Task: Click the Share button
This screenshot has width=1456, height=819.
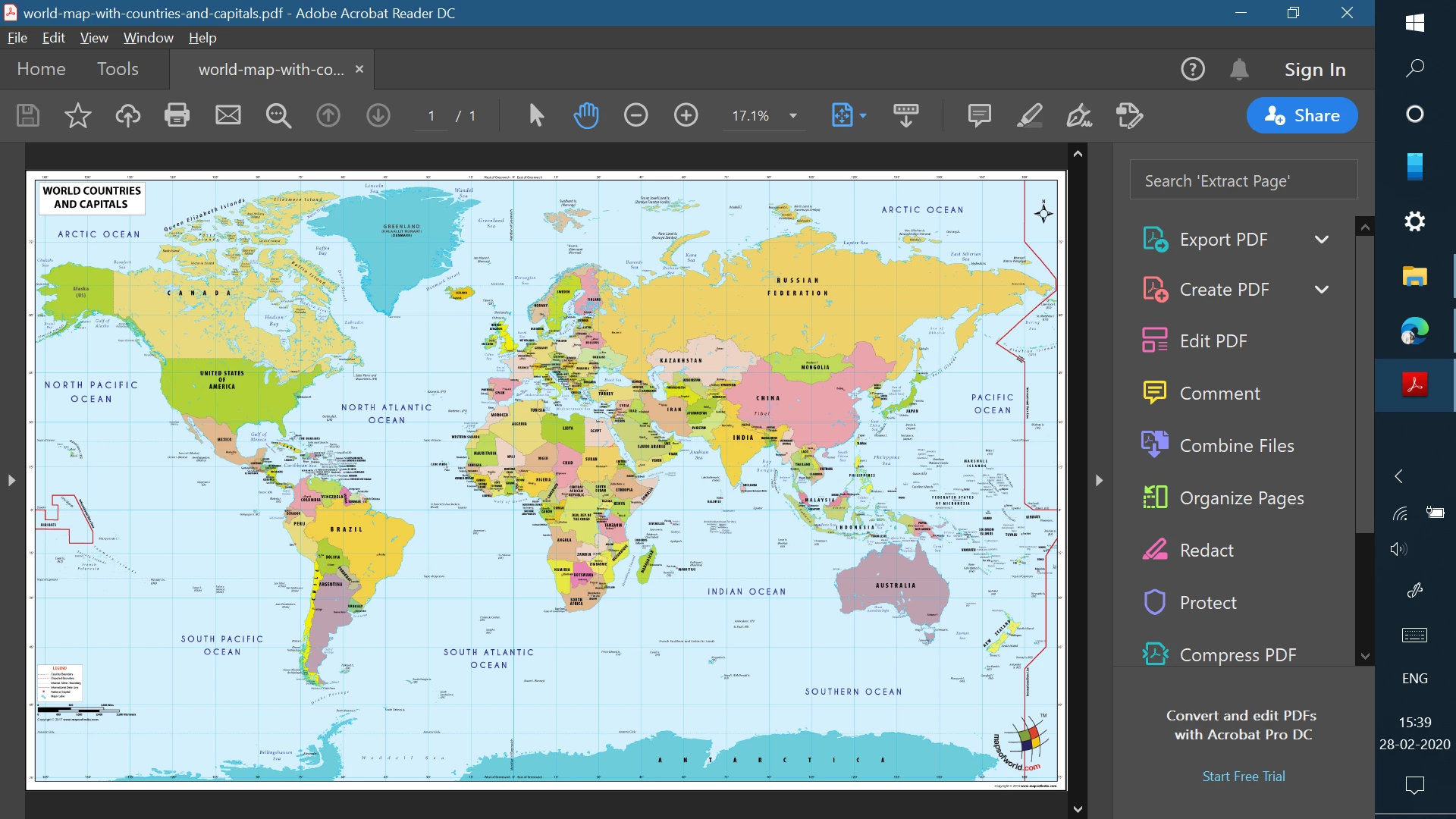Action: 1302,115
